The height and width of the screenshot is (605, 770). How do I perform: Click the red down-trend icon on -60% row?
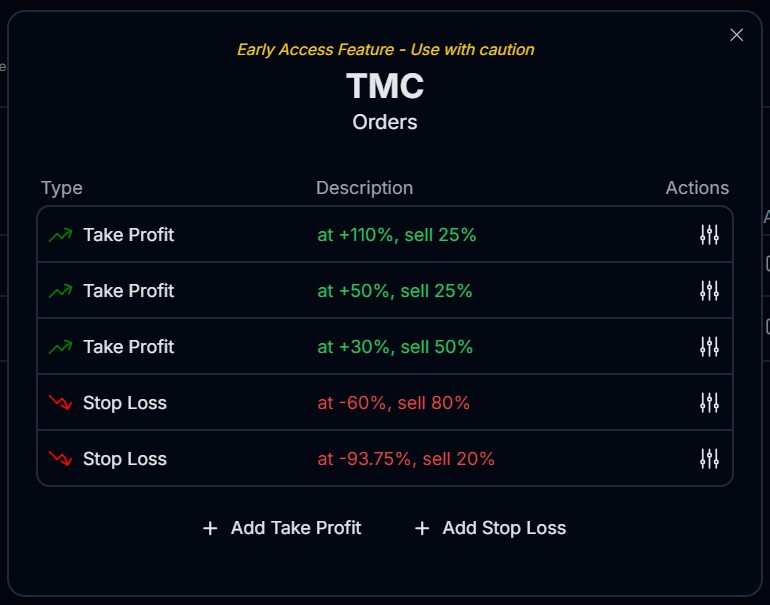pos(60,403)
